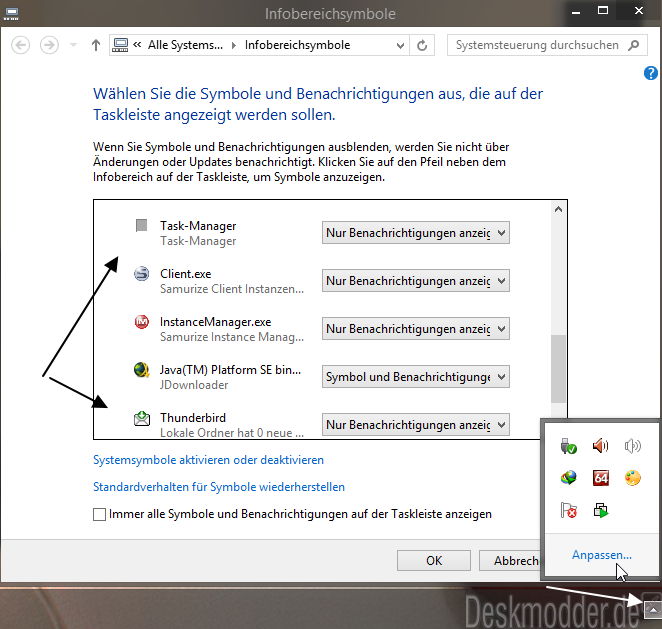Click the 'Client.exe' entry name
This screenshot has height=629, width=662.
pyautogui.click(x=185, y=274)
